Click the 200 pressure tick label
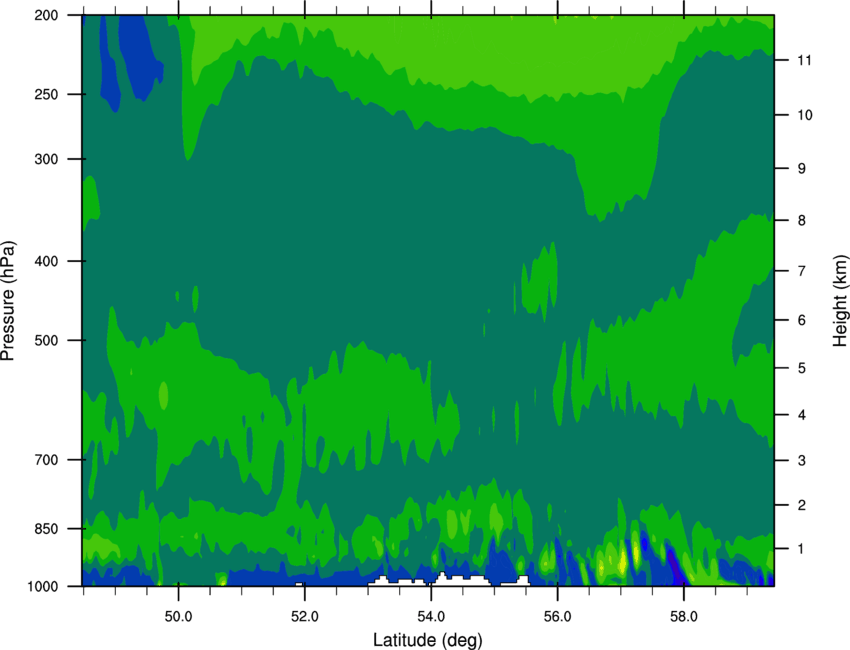This screenshot has height=650, width=850. pos(47,15)
